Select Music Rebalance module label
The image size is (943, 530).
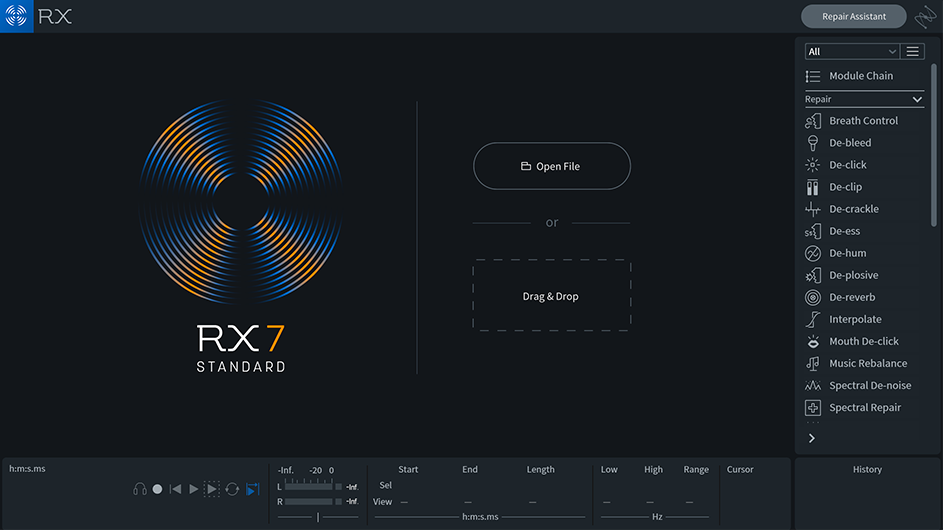coord(868,363)
